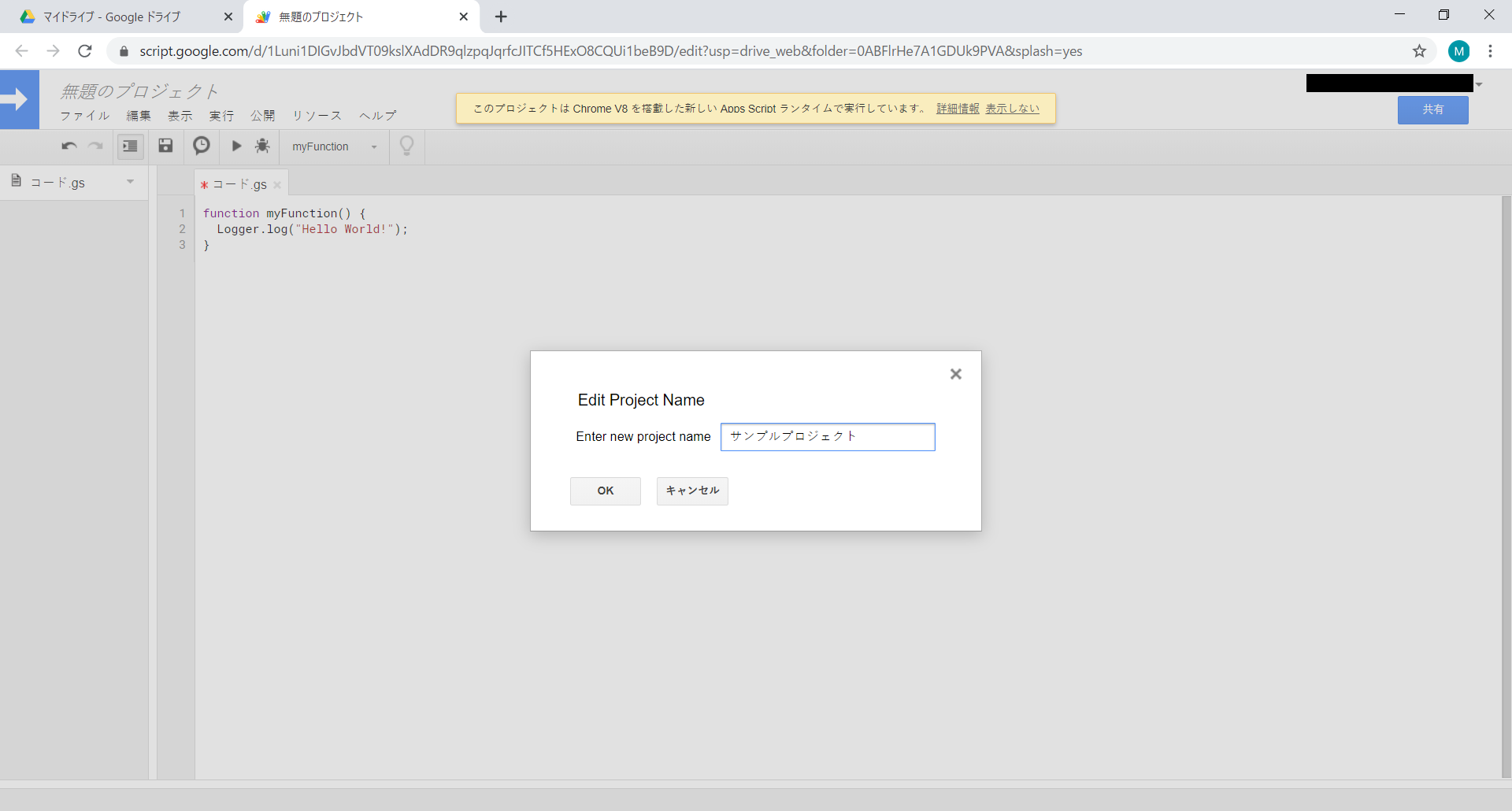Click the Redo icon in the toolbar

[96, 146]
